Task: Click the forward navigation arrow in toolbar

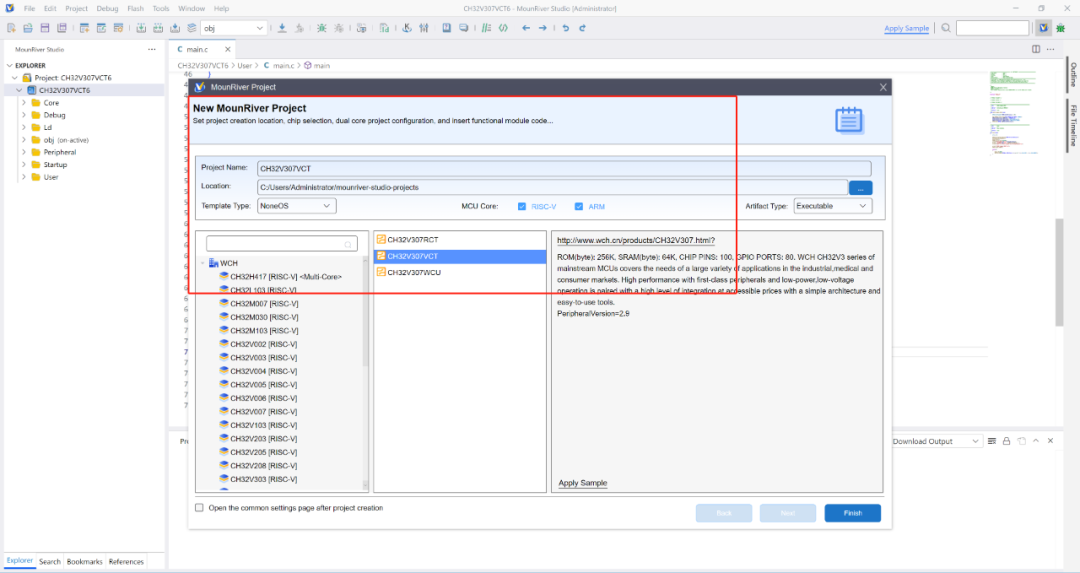Action: [x=542, y=28]
